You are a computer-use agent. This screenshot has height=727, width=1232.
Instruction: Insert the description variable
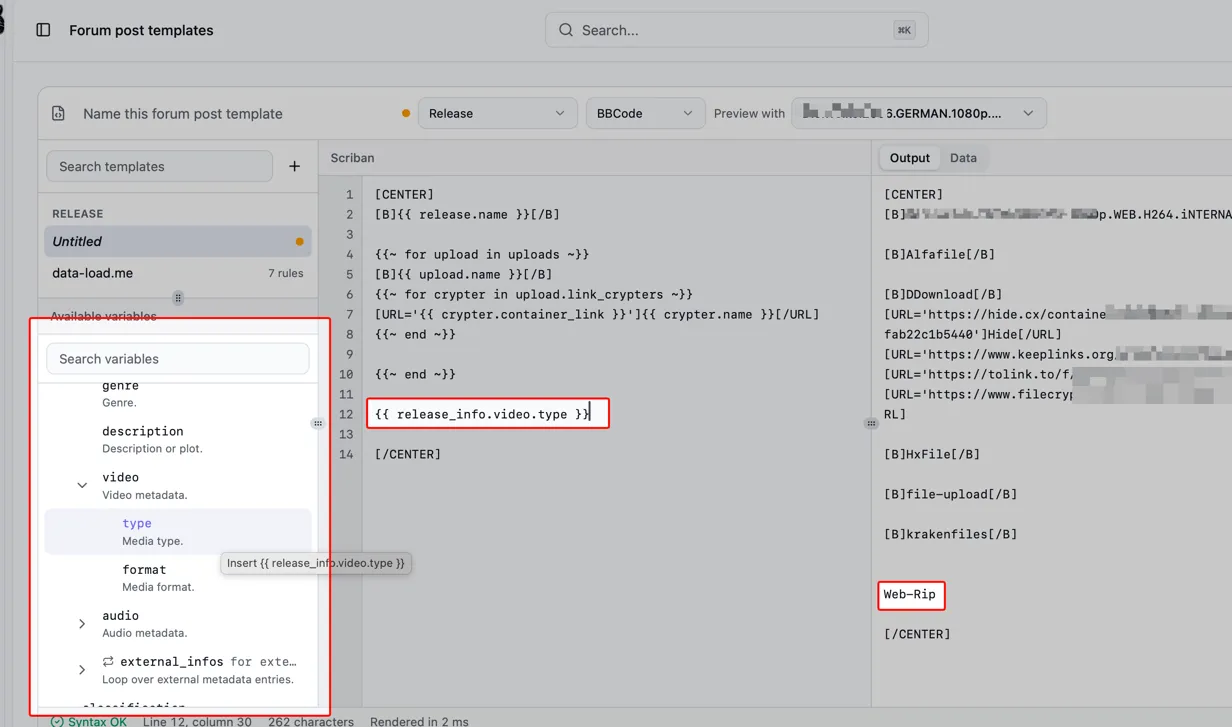tap(178, 439)
